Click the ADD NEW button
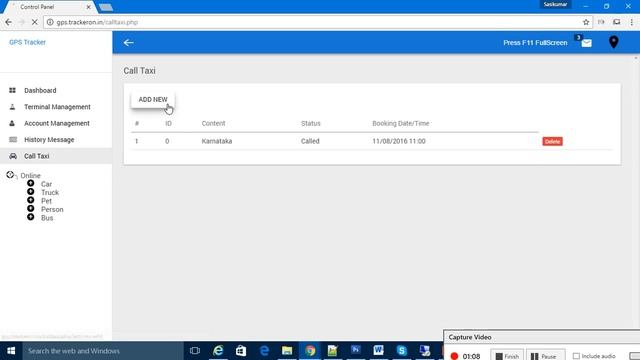The image size is (640, 360). tap(153, 100)
